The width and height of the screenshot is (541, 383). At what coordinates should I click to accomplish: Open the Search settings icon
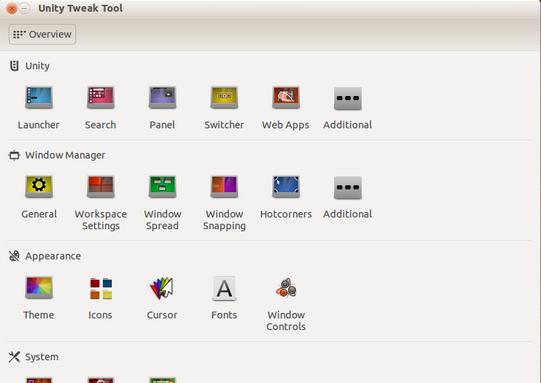[100, 98]
